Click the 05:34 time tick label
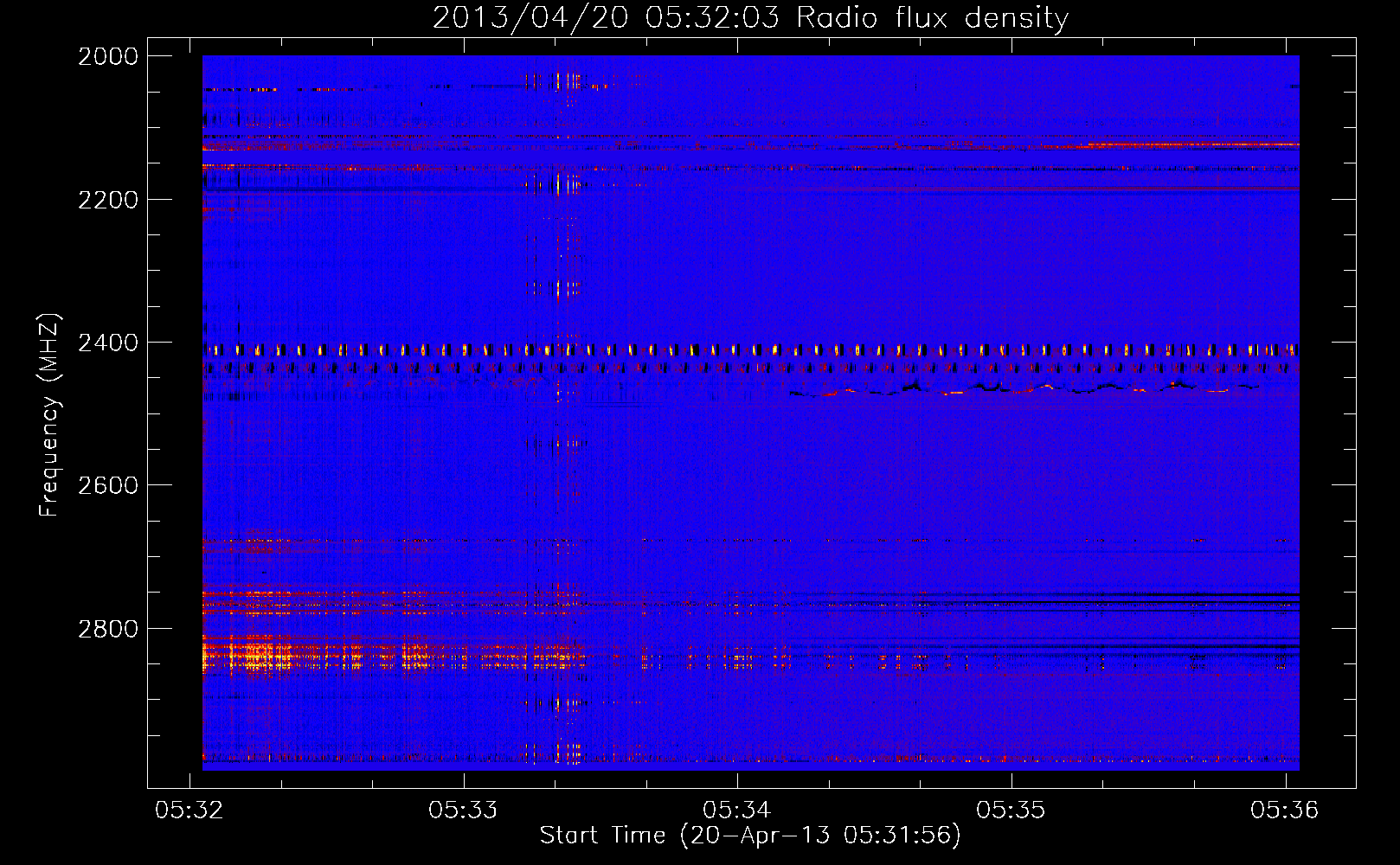This screenshot has height=865, width=1400. tap(736, 810)
